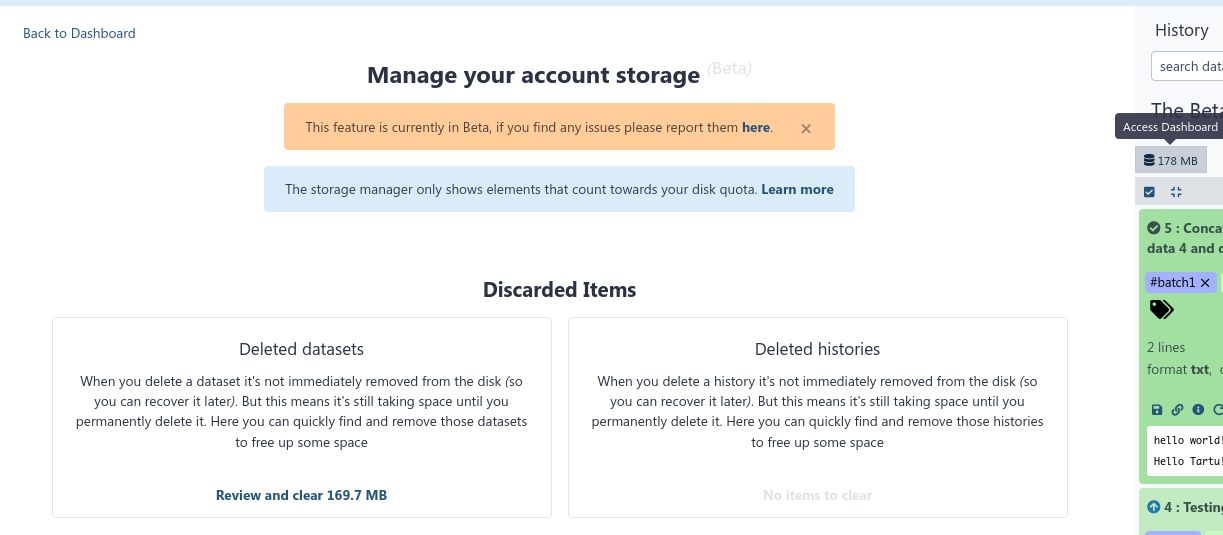This screenshot has width=1223, height=535.
Task: Collapse the dataset 5 Concatenate entry
Action: click(x=1195, y=228)
